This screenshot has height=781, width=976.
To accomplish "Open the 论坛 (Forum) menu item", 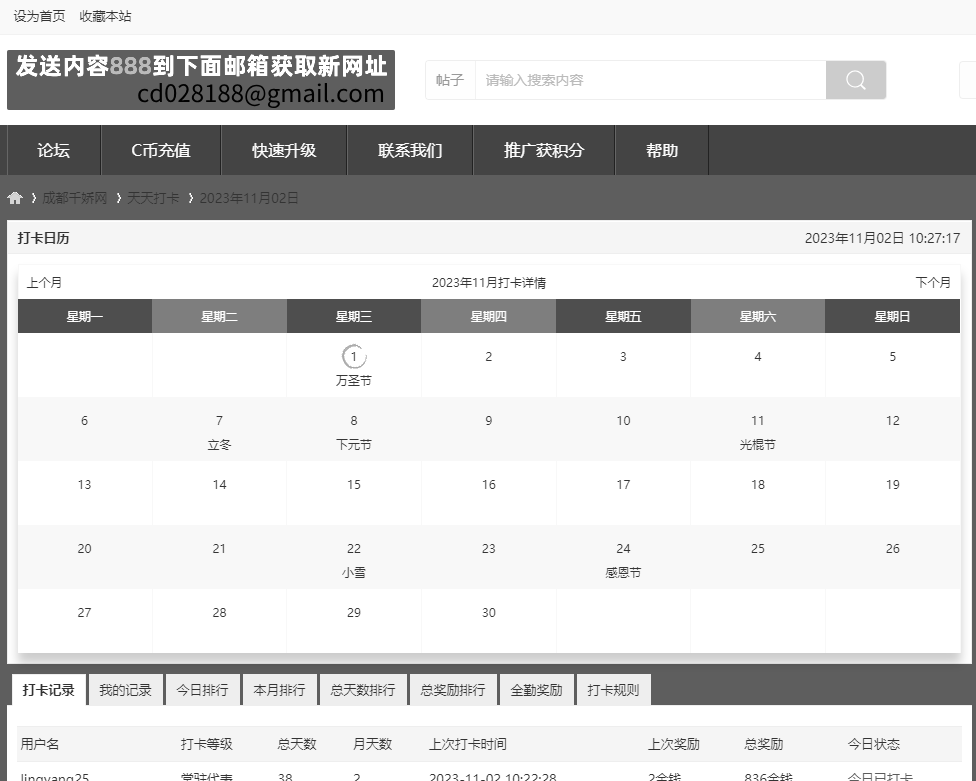I will [x=53, y=150].
